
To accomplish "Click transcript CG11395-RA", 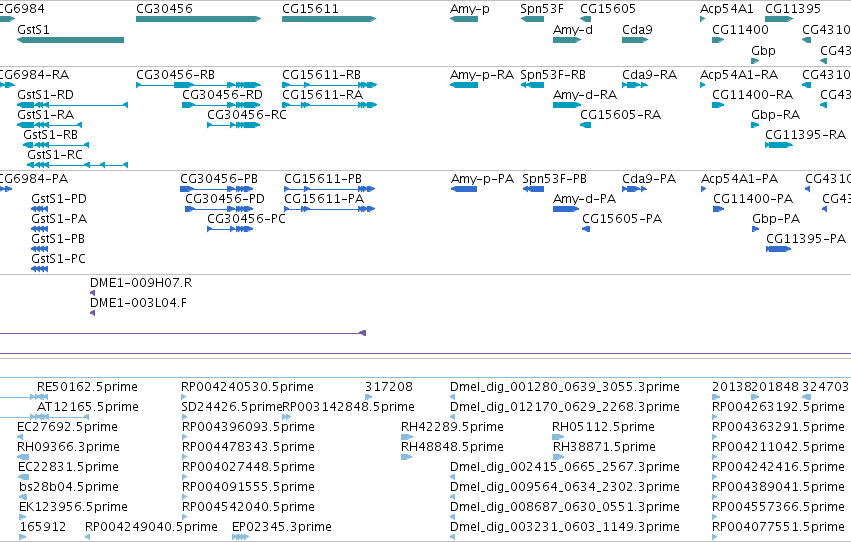I will 805,135.
